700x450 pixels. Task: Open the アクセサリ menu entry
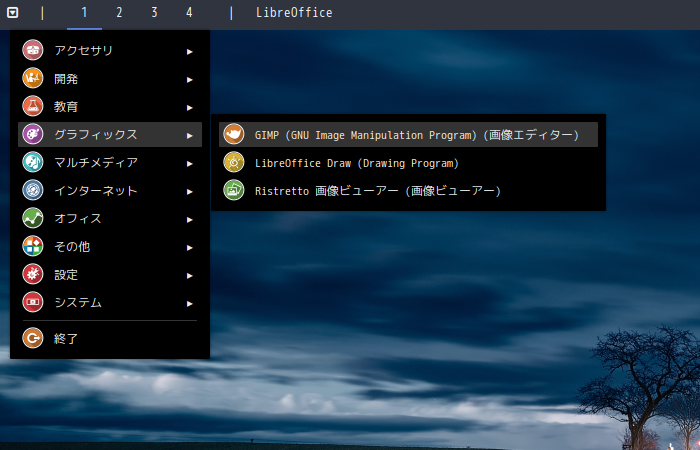pyautogui.click(x=110, y=50)
